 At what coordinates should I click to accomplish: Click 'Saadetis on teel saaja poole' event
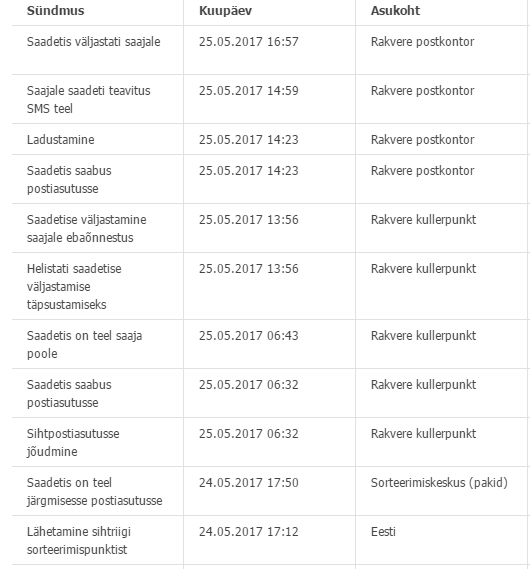coord(85,344)
